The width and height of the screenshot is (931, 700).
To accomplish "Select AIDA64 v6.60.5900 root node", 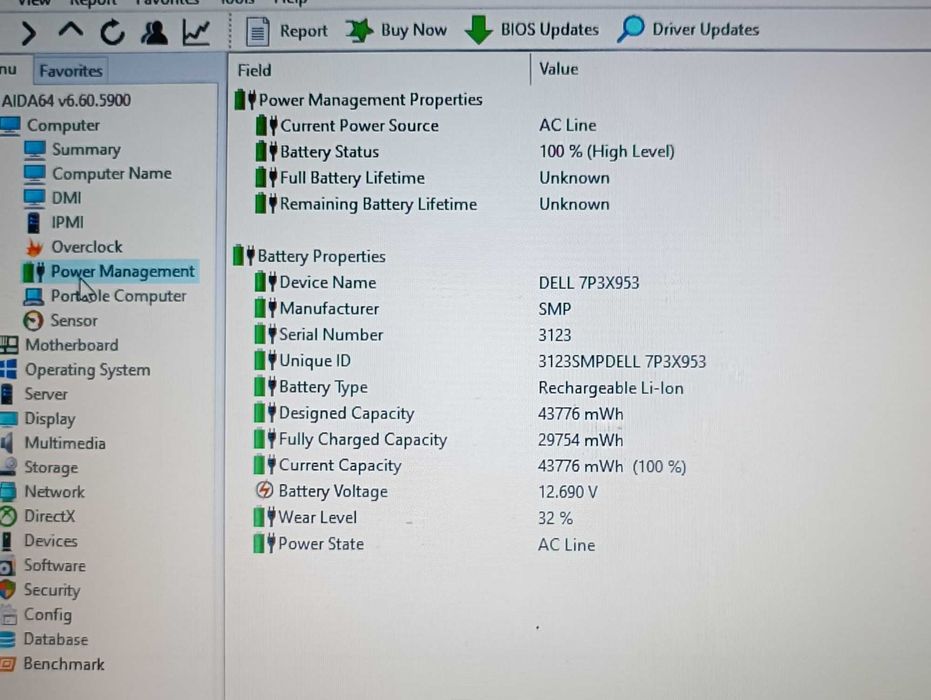I will click(x=66, y=100).
